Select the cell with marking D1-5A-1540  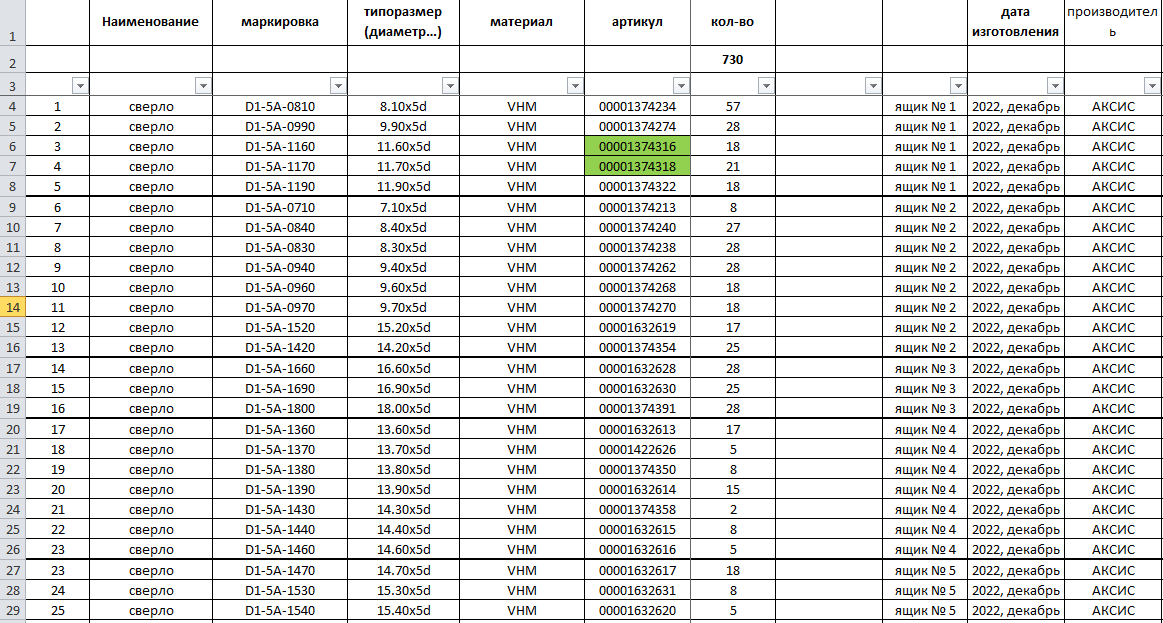(279, 610)
